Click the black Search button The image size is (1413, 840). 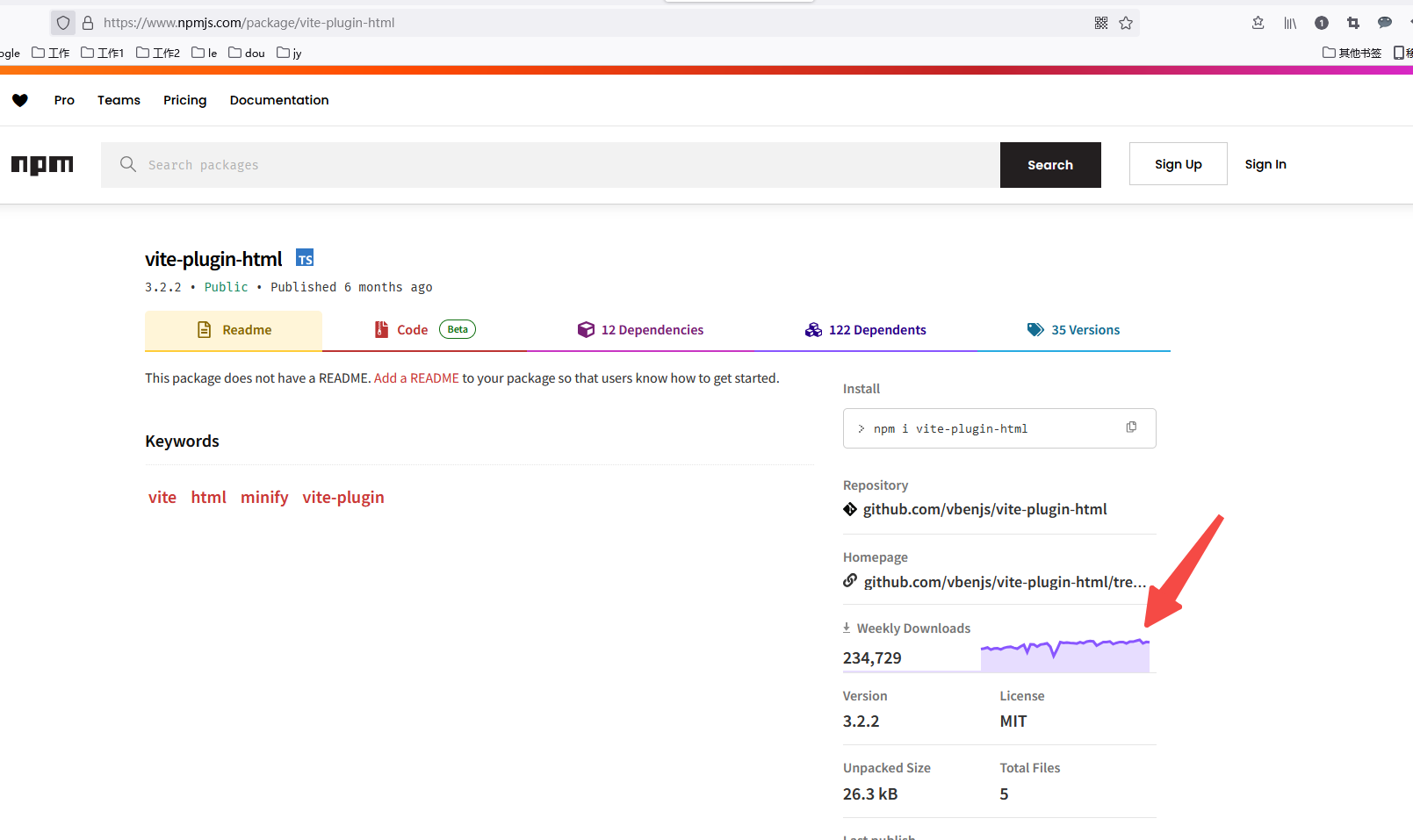coord(1050,165)
